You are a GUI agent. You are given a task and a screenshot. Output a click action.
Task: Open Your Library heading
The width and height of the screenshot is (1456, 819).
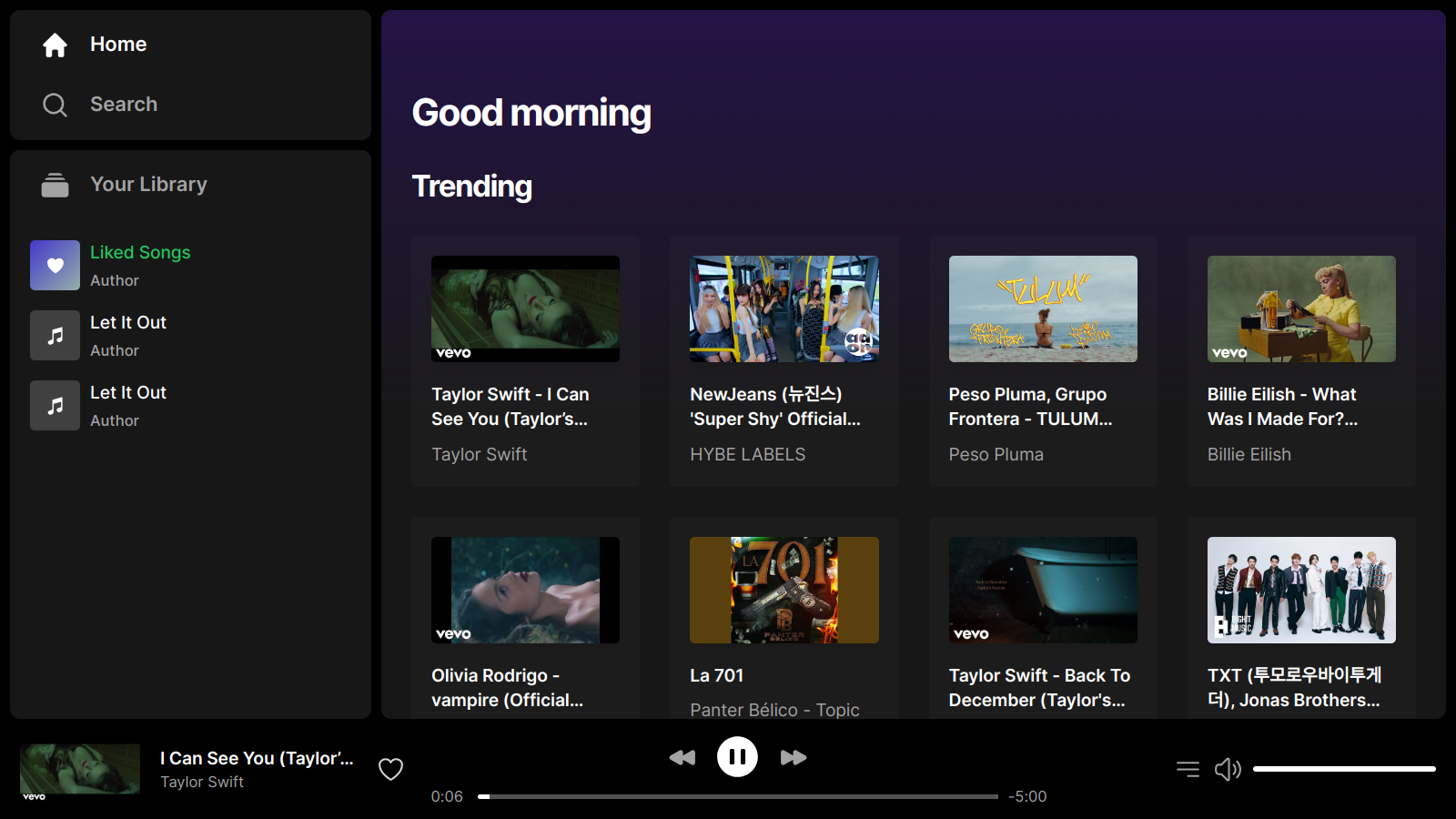[148, 185]
